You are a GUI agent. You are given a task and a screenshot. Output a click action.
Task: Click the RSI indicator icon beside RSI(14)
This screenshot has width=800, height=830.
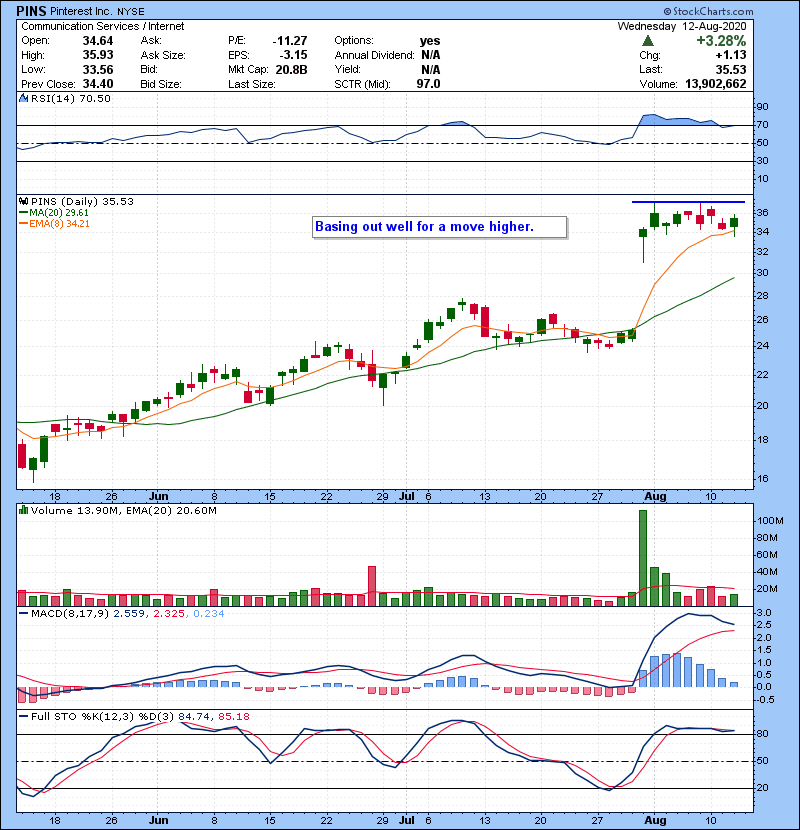(x=23, y=98)
